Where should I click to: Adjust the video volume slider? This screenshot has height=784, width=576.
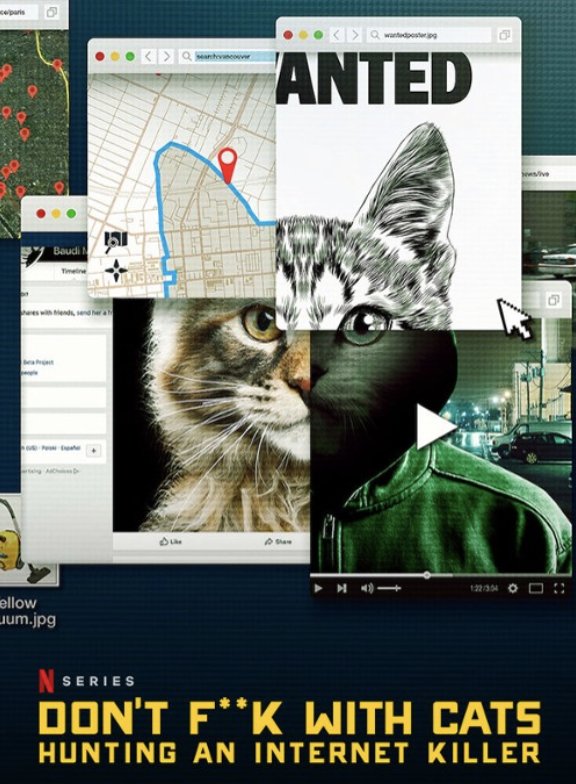tap(389, 588)
